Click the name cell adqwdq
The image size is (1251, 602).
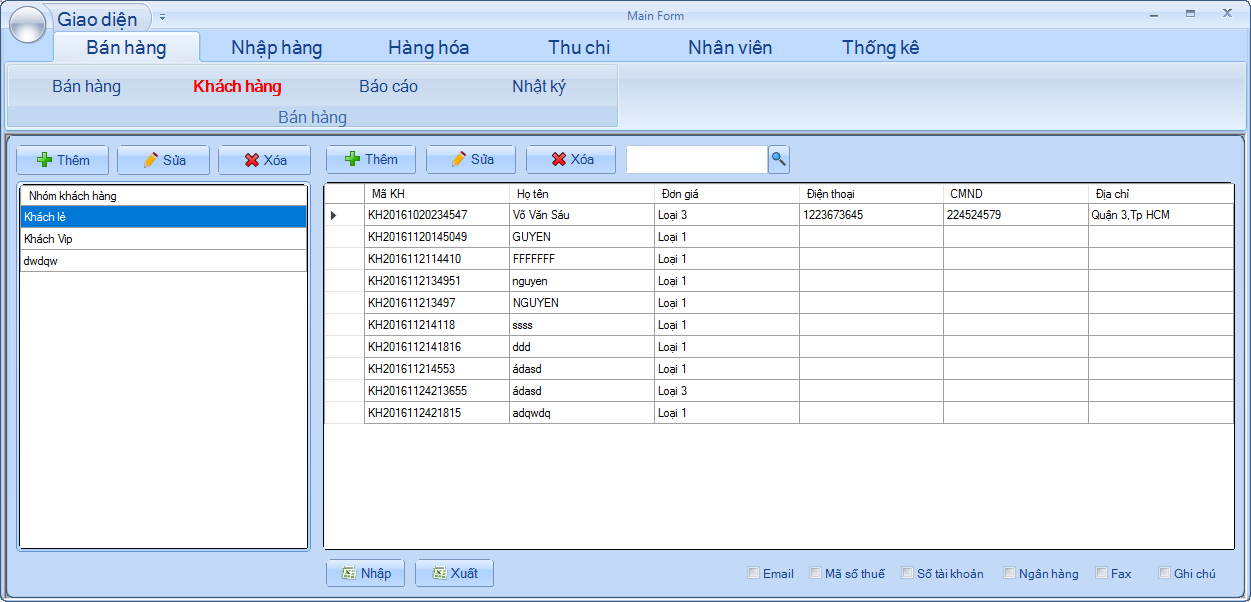[582, 413]
